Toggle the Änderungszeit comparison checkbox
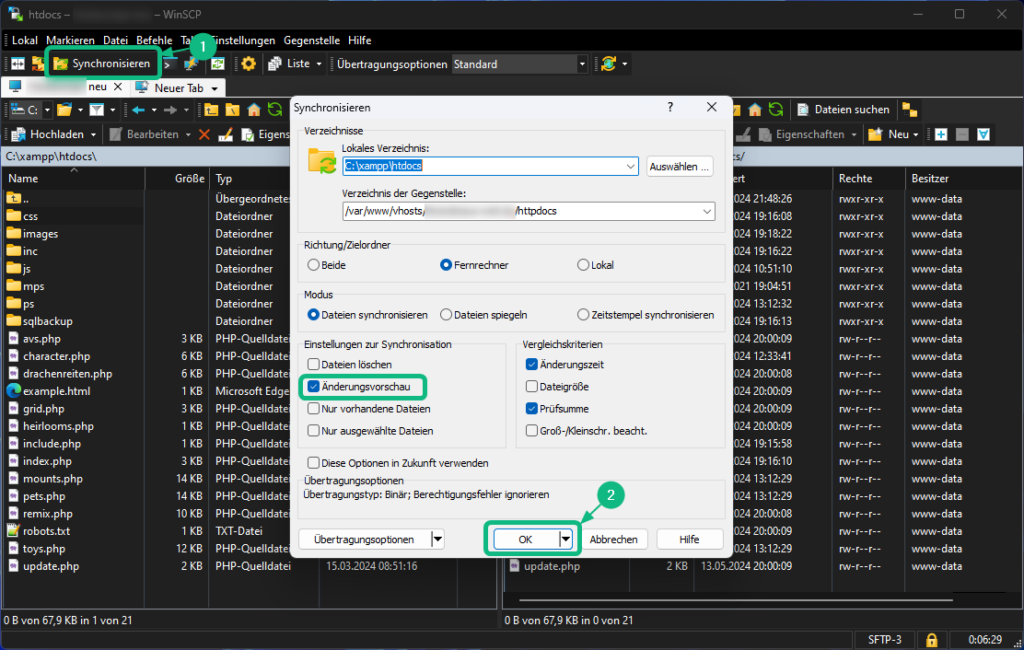 pos(532,365)
